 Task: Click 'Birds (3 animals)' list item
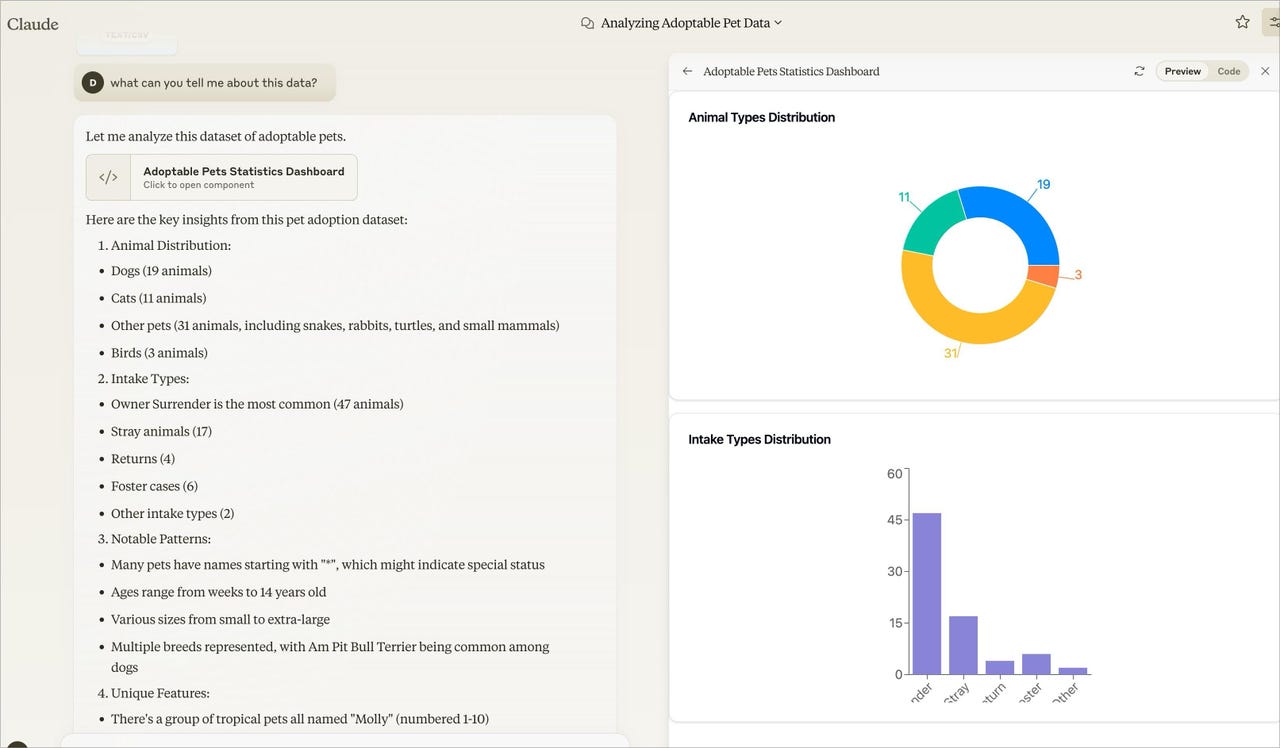pyautogui.click(x=159, y=353)
